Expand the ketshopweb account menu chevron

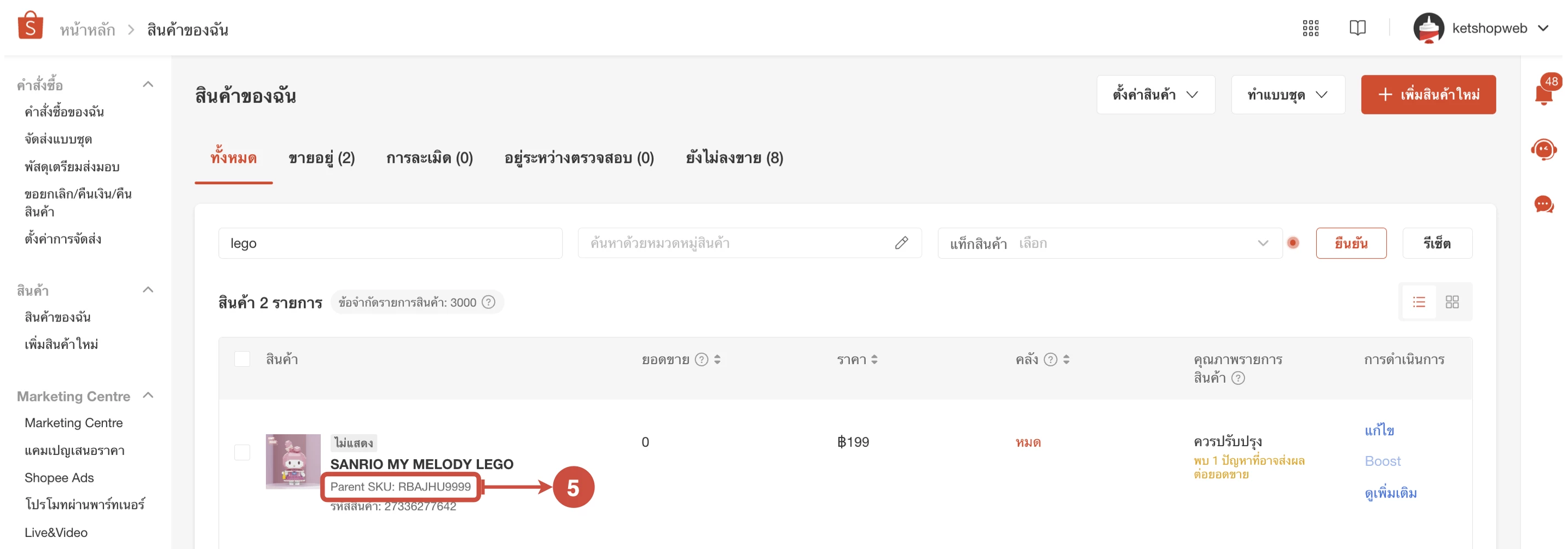click(1543, 28)
